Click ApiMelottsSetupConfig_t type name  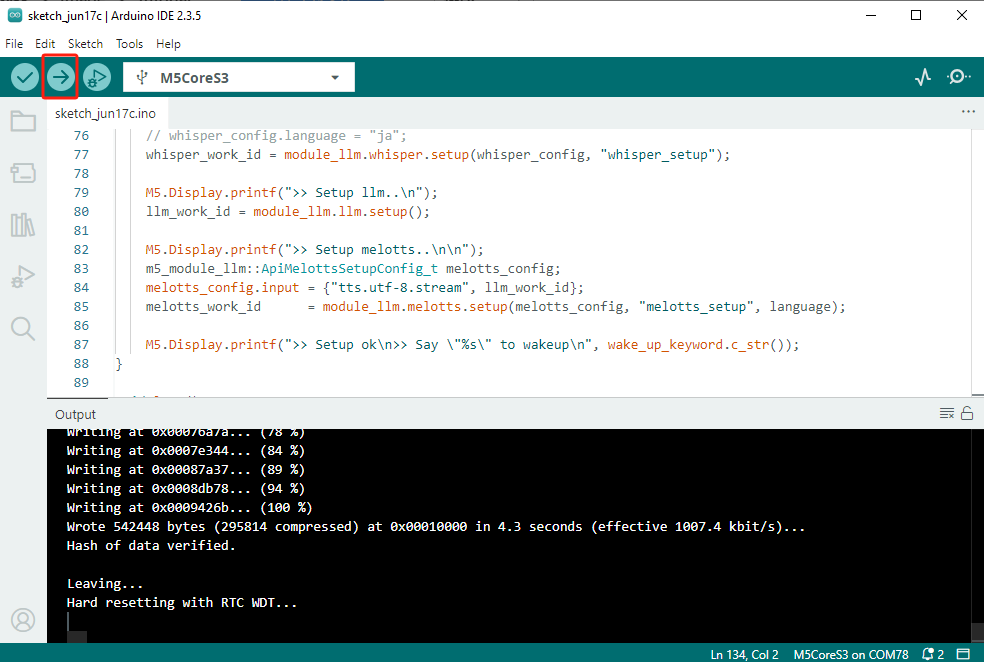coord(350,269)
